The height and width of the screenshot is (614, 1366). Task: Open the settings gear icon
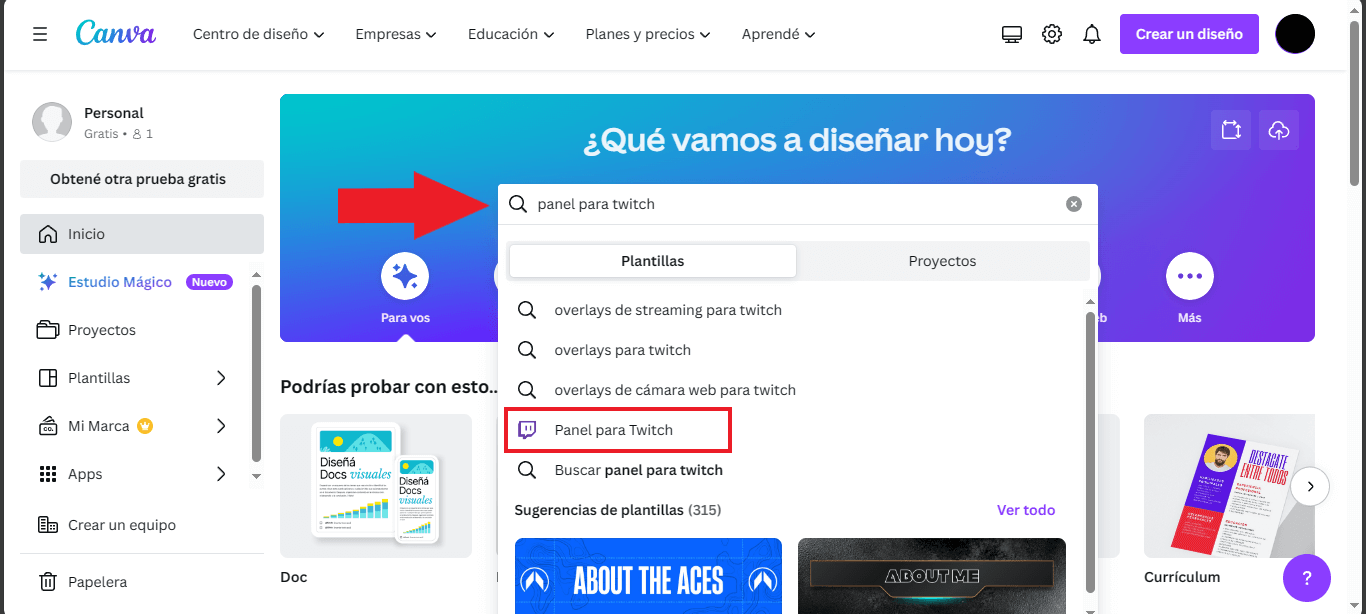pos(1052,34)
